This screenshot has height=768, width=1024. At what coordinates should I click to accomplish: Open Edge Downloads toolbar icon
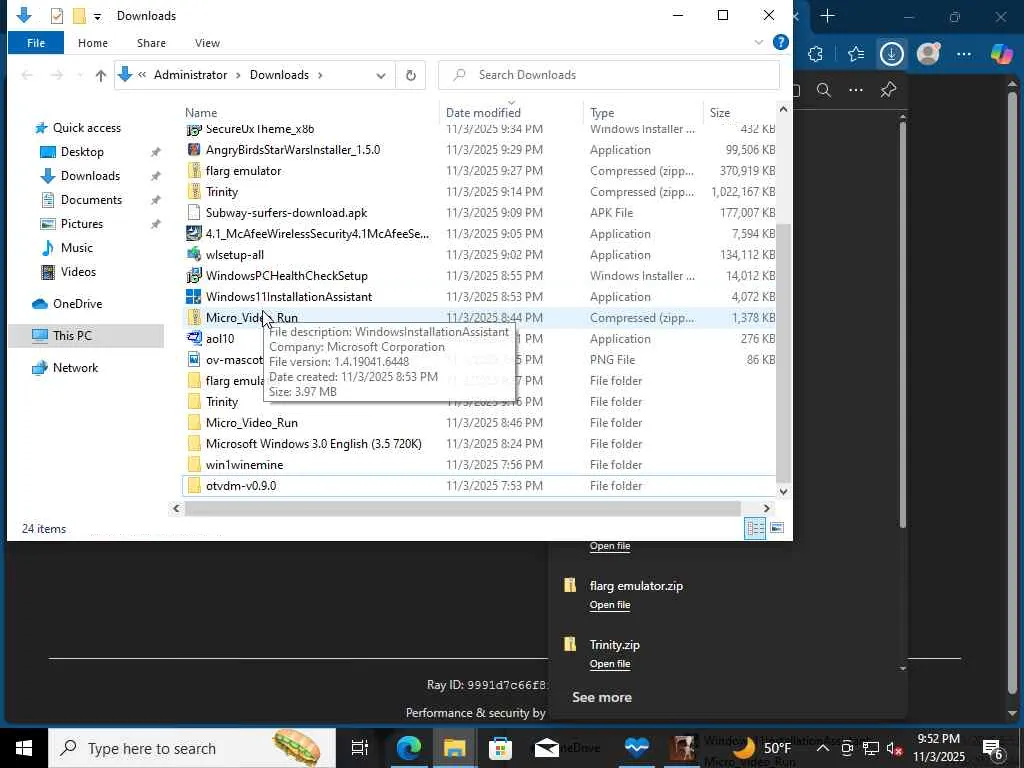coord(891,54)
